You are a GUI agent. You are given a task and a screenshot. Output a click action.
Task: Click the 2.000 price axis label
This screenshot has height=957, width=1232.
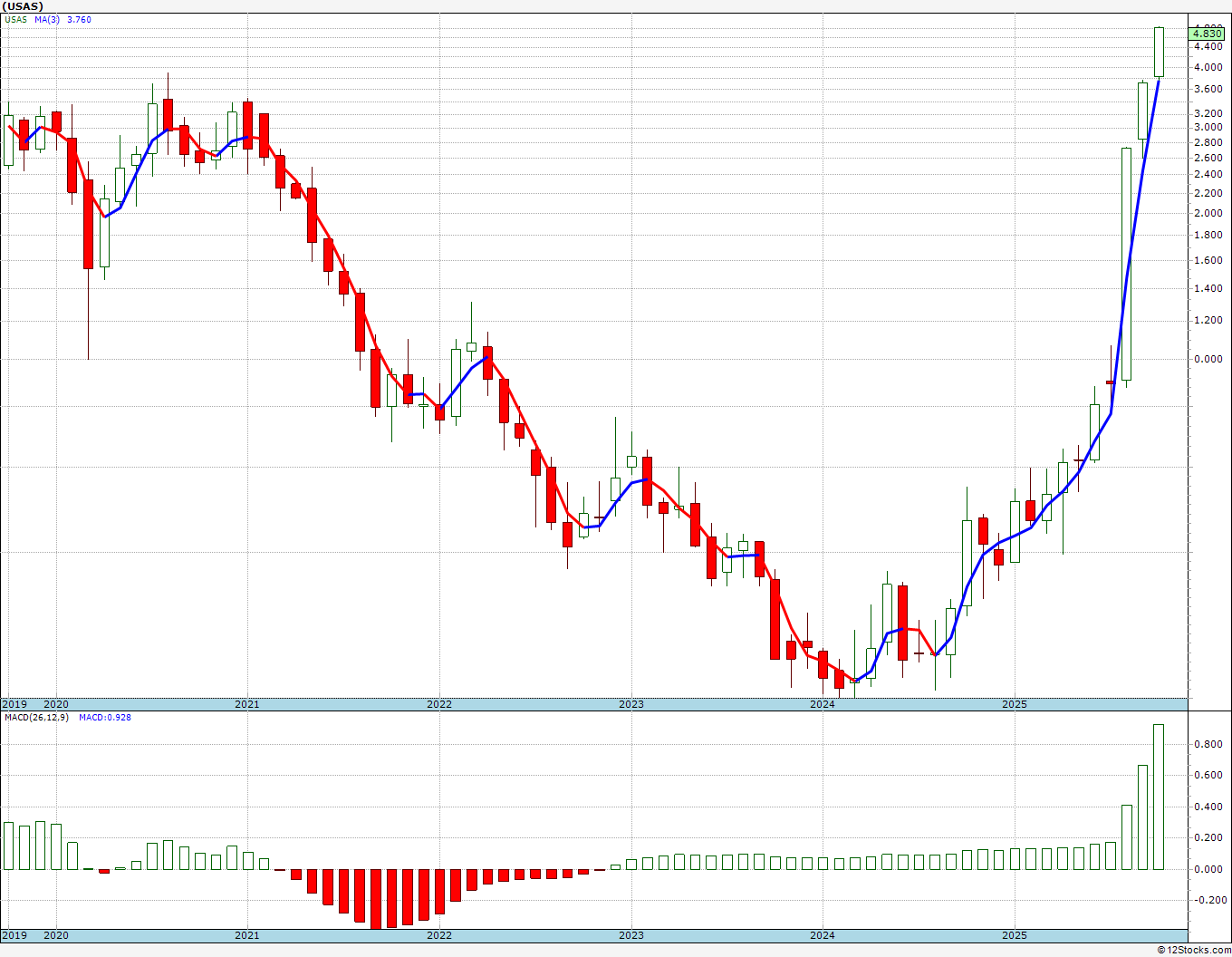[1208, 213]
